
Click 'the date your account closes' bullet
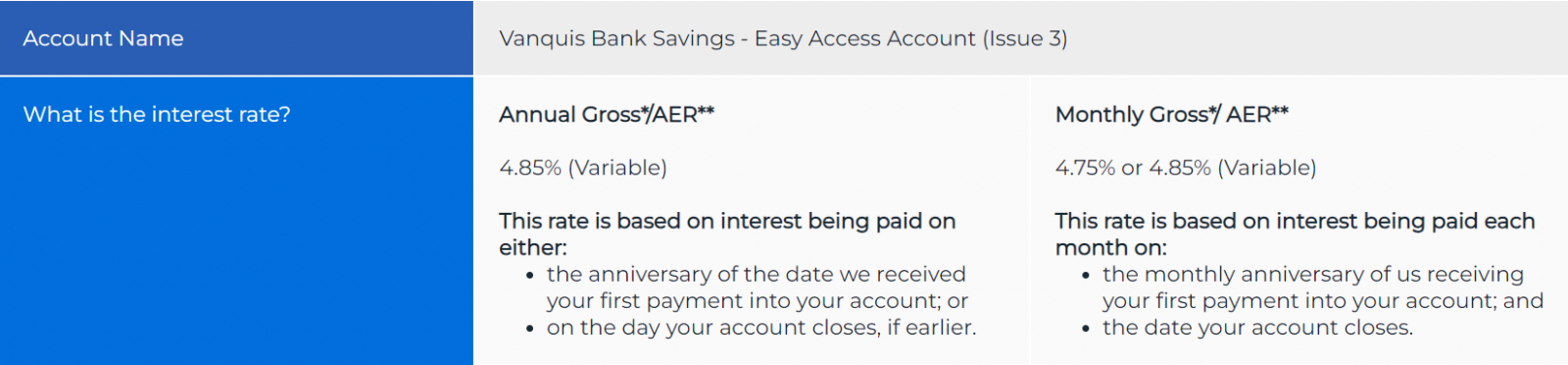pyautogui.click(x=1258, y=328)
